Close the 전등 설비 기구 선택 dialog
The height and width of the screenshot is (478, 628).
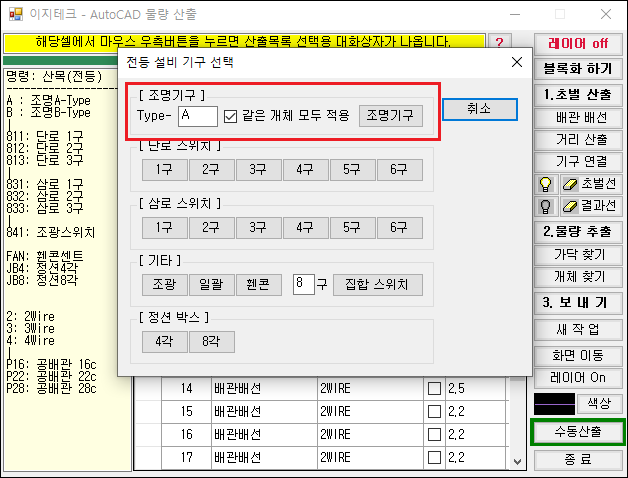click(x=517, y=62)
